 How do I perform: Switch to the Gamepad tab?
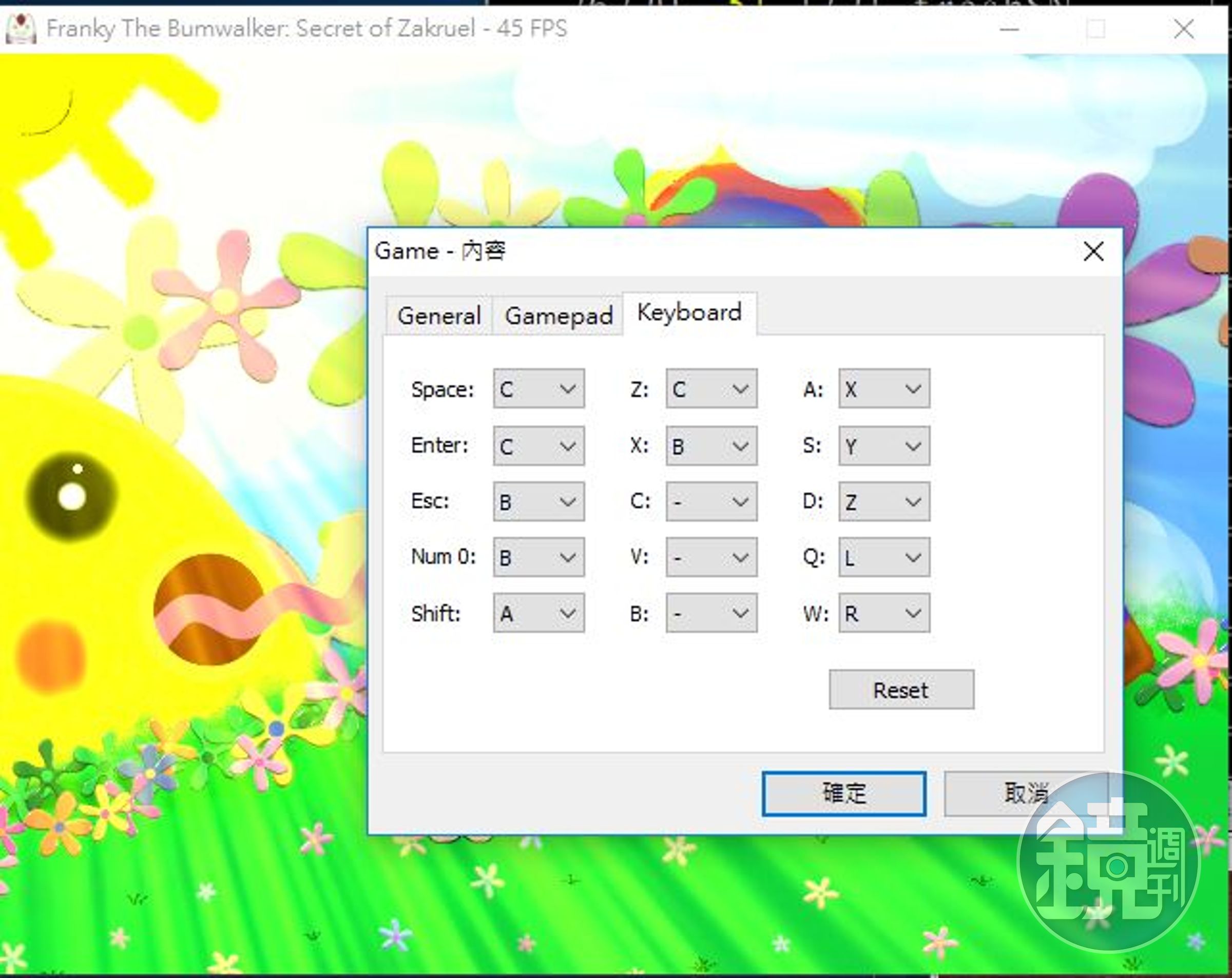pos(559,316)
